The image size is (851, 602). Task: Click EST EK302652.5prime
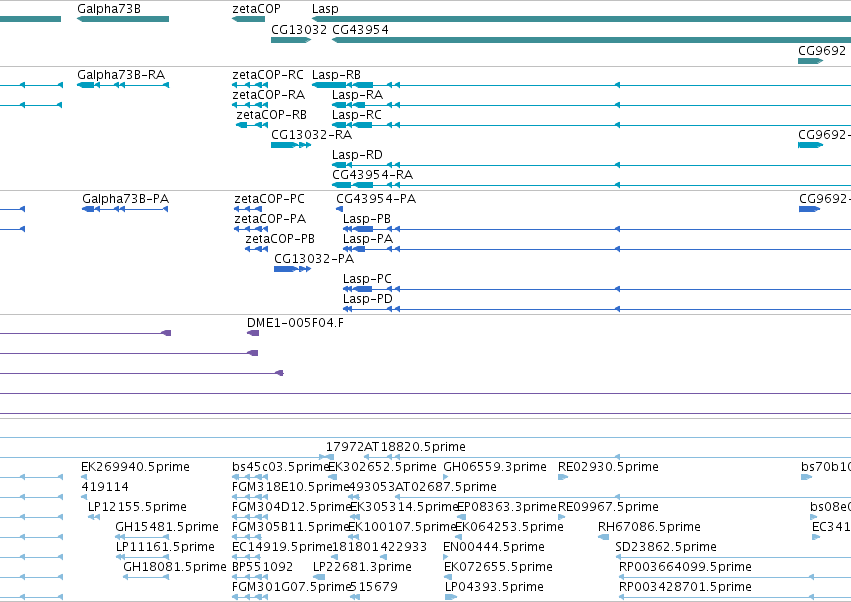(383, 467)
